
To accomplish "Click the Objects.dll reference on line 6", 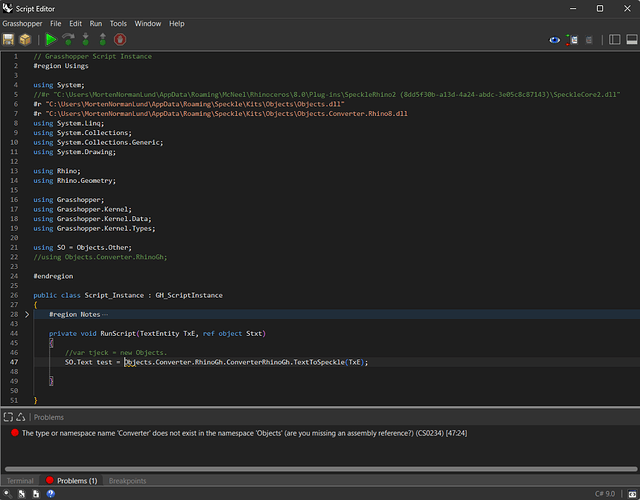I will [x=189, y=104].
